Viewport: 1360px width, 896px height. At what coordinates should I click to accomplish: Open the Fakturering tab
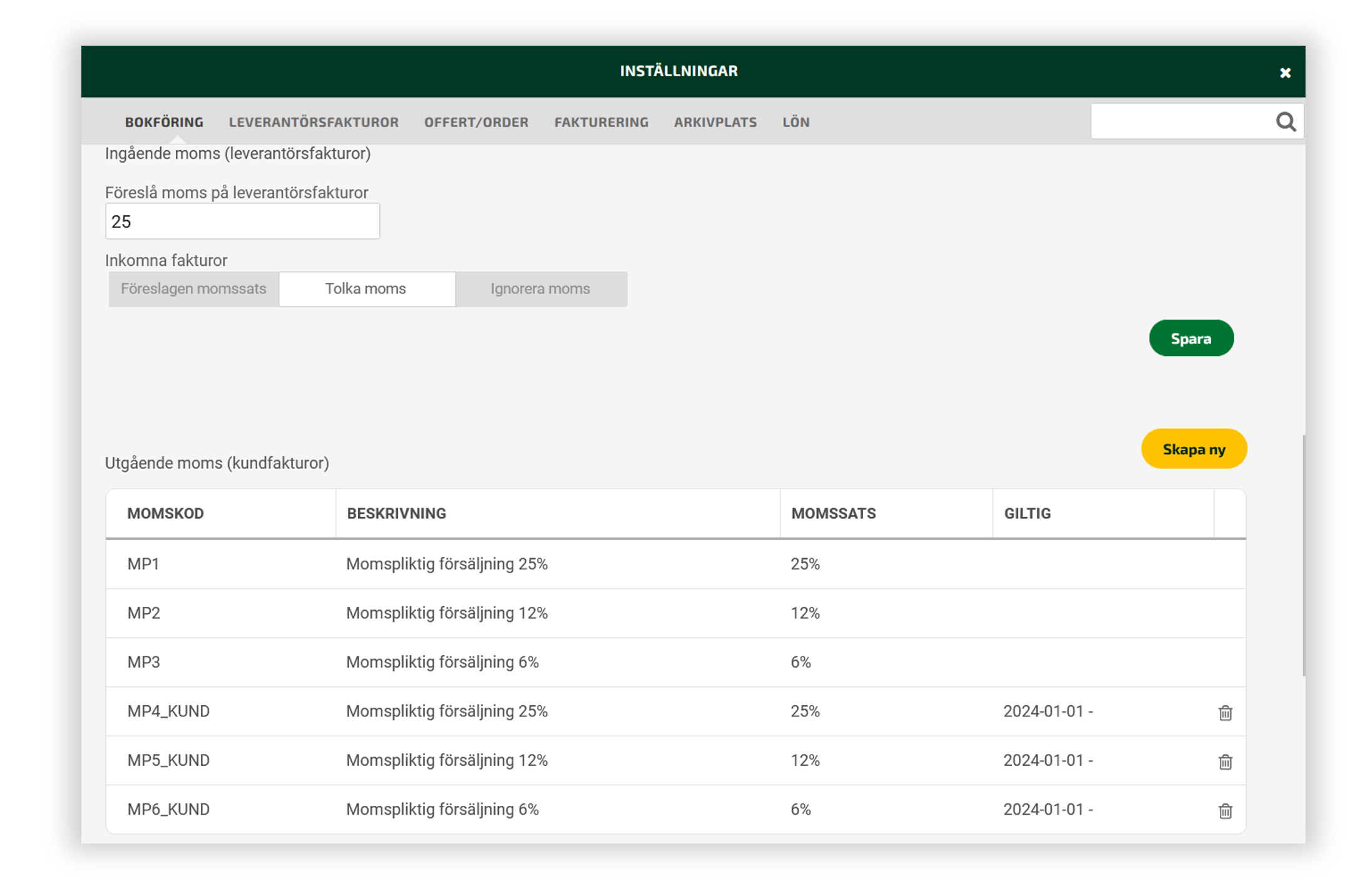click(601, 123)
